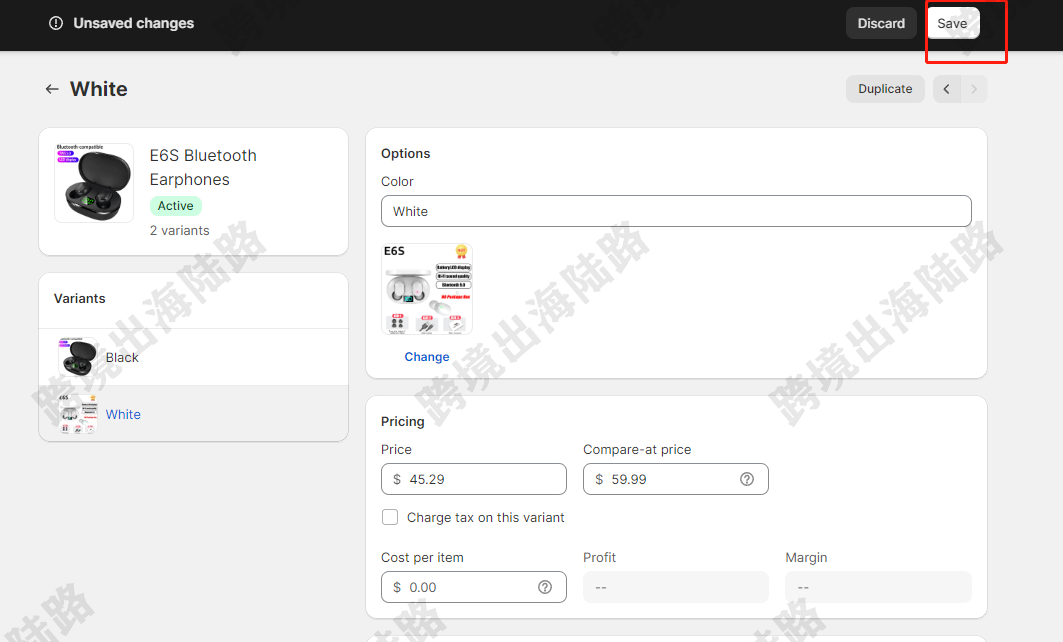Image resolution: width=1063 pixels, height=642 pixels.
Task: Select the White variant row
Action: pos(194,414)
